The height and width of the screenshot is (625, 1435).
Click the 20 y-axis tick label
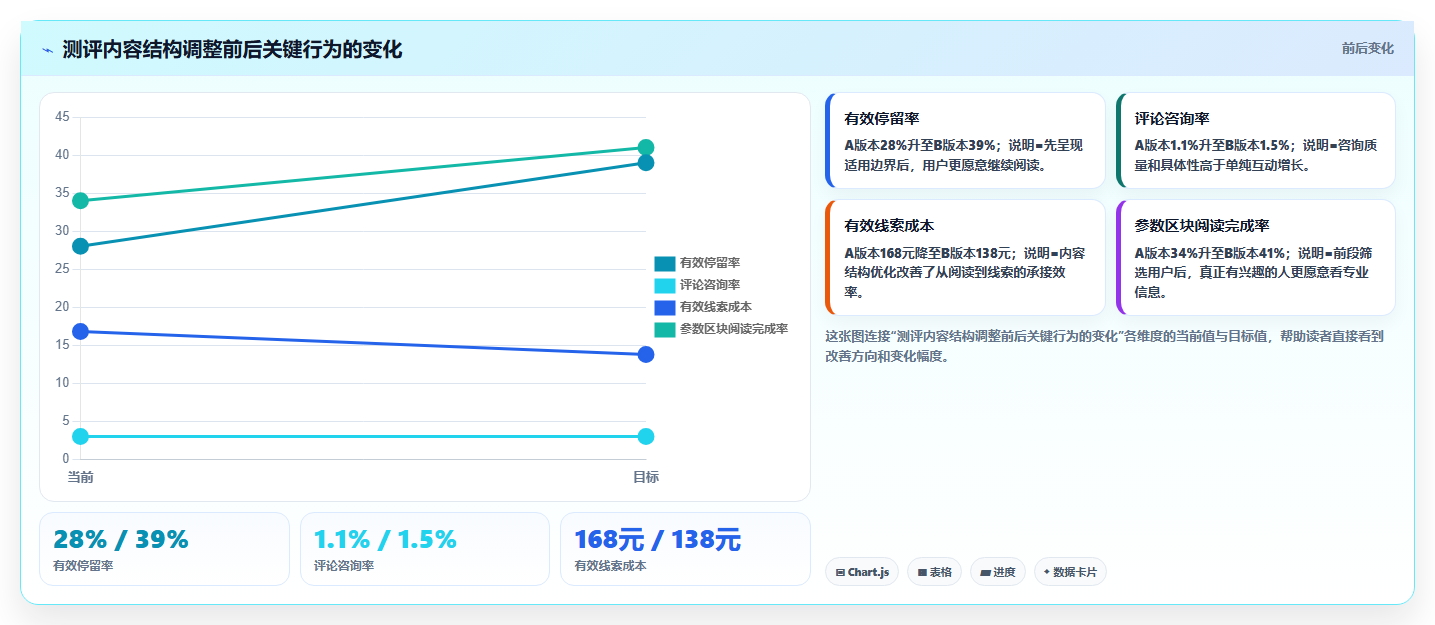click(62, 307)
